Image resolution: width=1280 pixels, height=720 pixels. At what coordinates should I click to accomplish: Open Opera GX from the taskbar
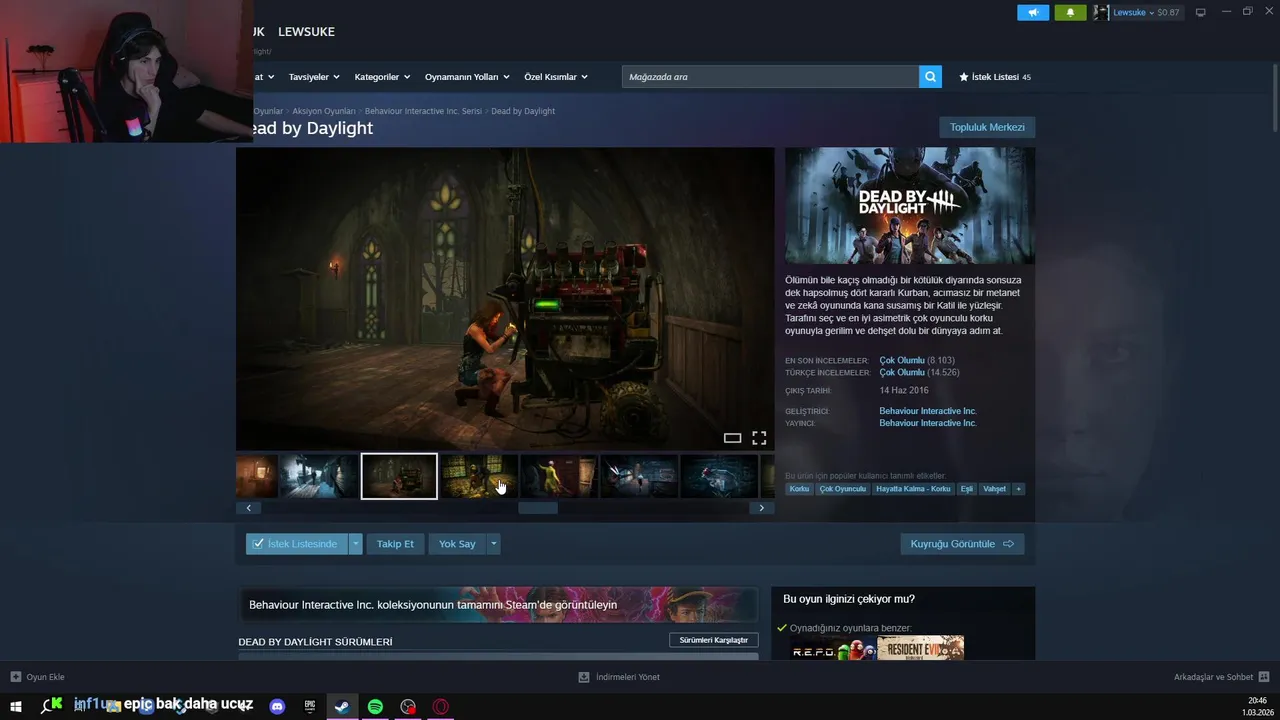[440, 706]
